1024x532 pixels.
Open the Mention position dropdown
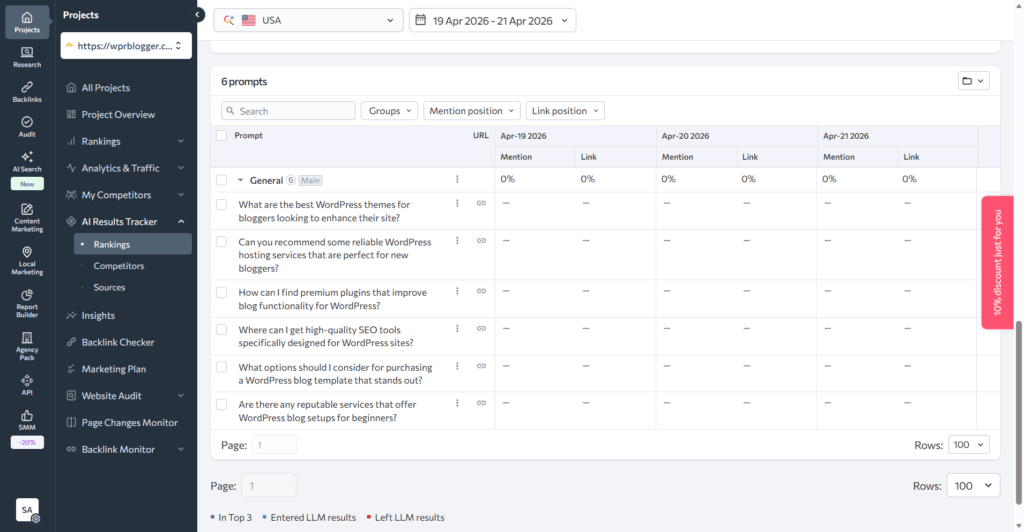click(472, 111)
